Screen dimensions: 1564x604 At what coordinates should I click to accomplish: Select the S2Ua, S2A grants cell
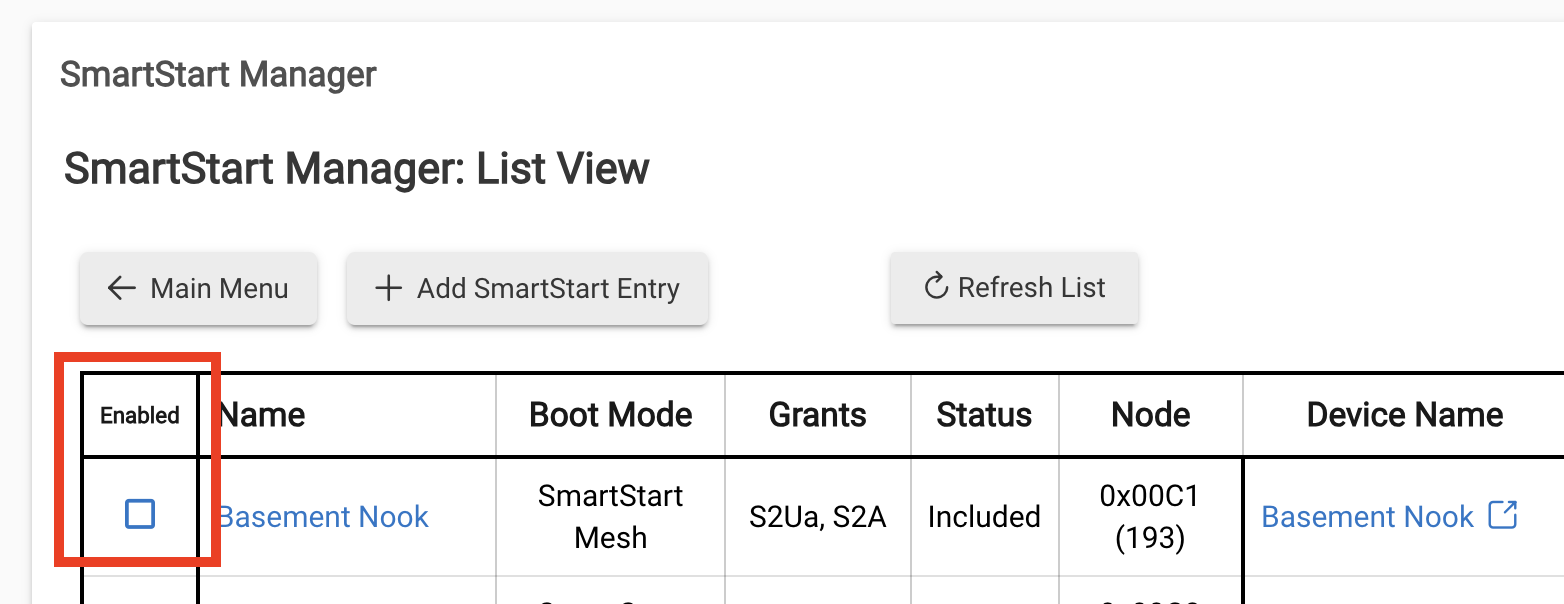[818, 517]
